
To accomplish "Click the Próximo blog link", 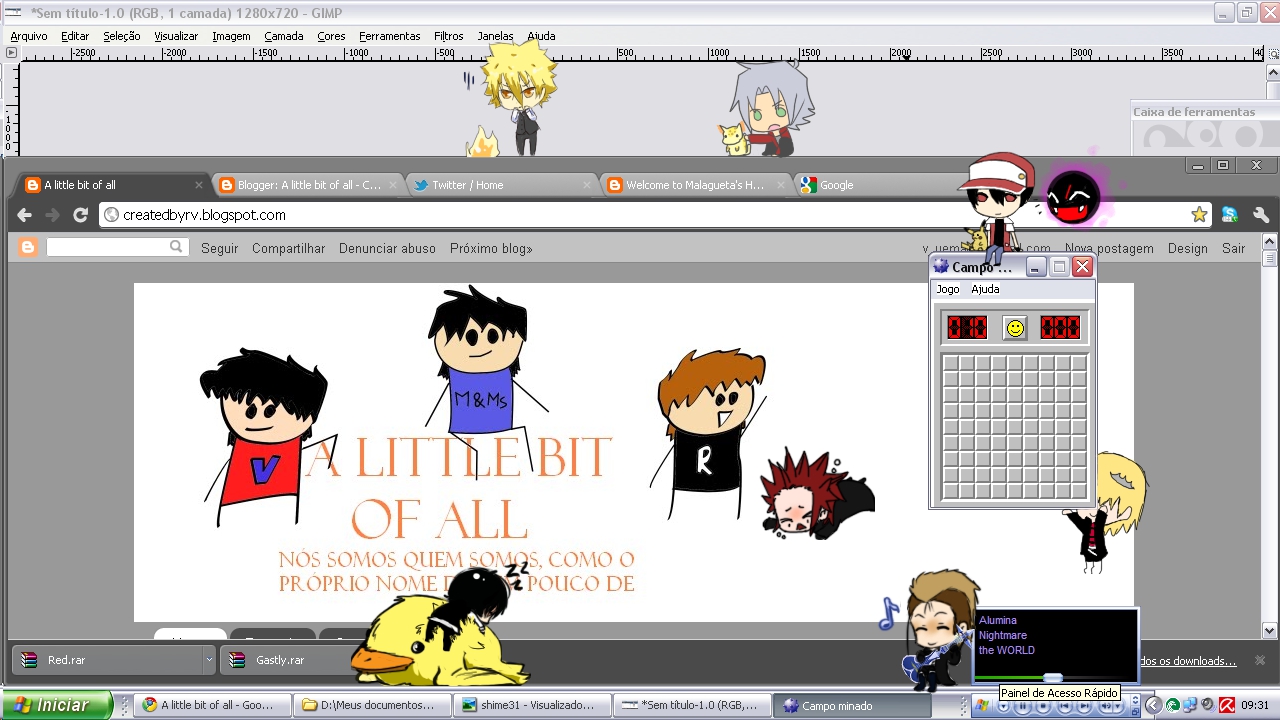I will pyautogui.click(x=490, y=248).
